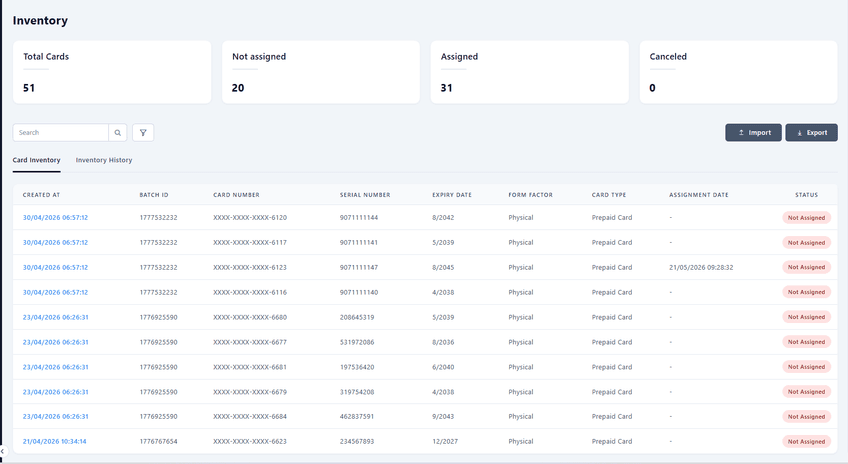The image size is (848, 464).
Task: Open created-at link for card ending 6681
Action: (55, 367)
